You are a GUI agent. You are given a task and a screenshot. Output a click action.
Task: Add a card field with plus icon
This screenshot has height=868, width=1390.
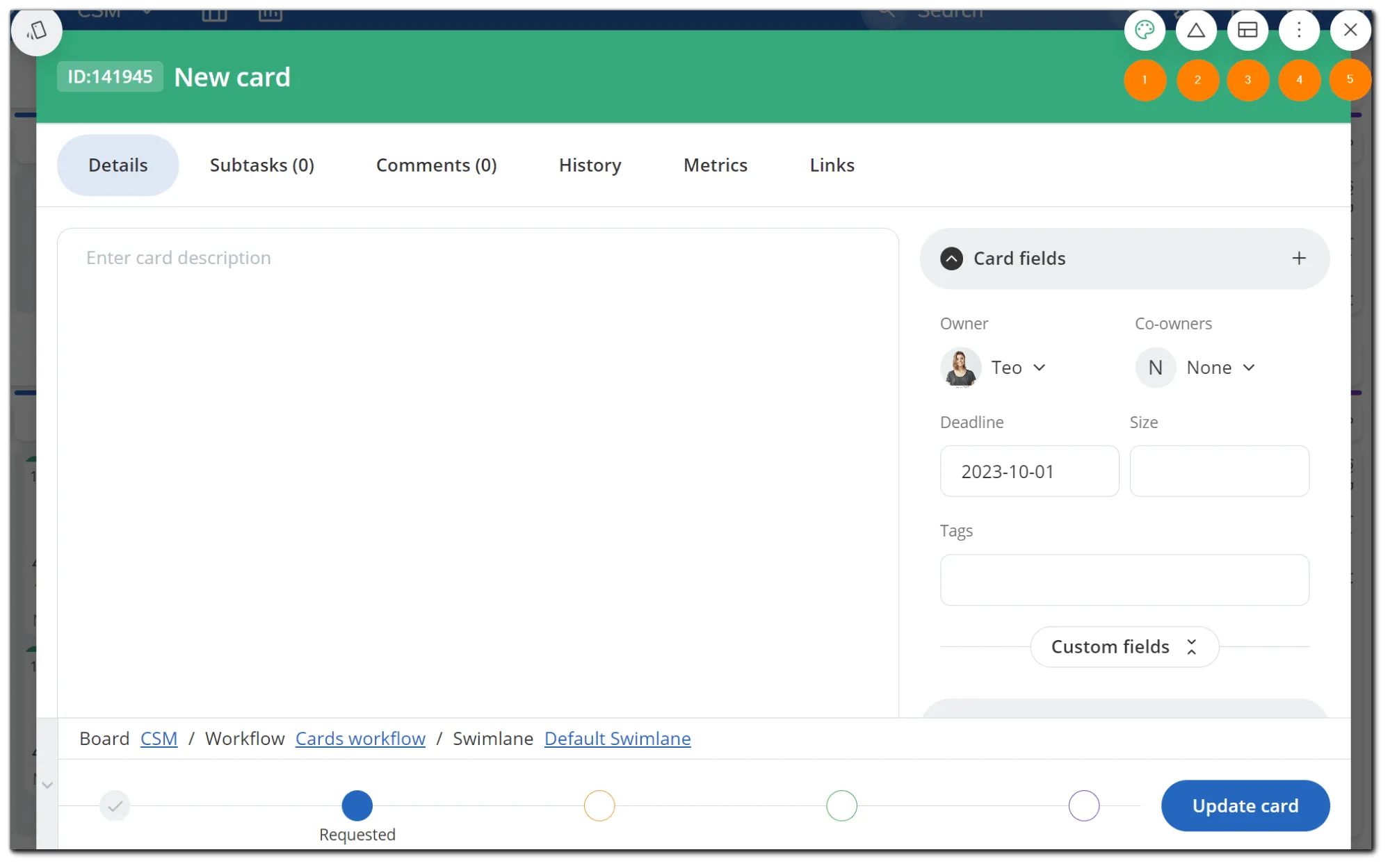pos(1299,259)
